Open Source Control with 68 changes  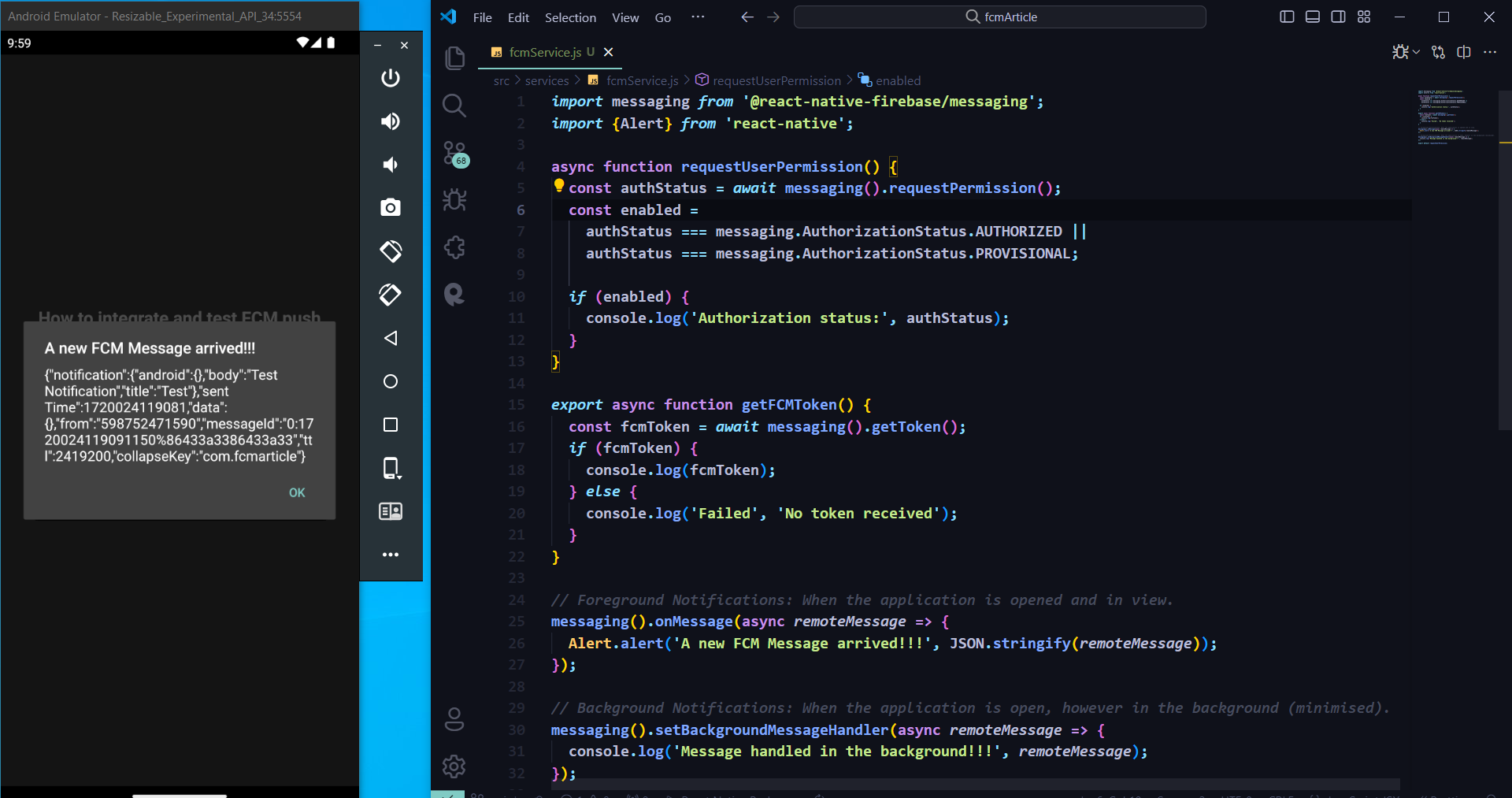coord(454,154)
